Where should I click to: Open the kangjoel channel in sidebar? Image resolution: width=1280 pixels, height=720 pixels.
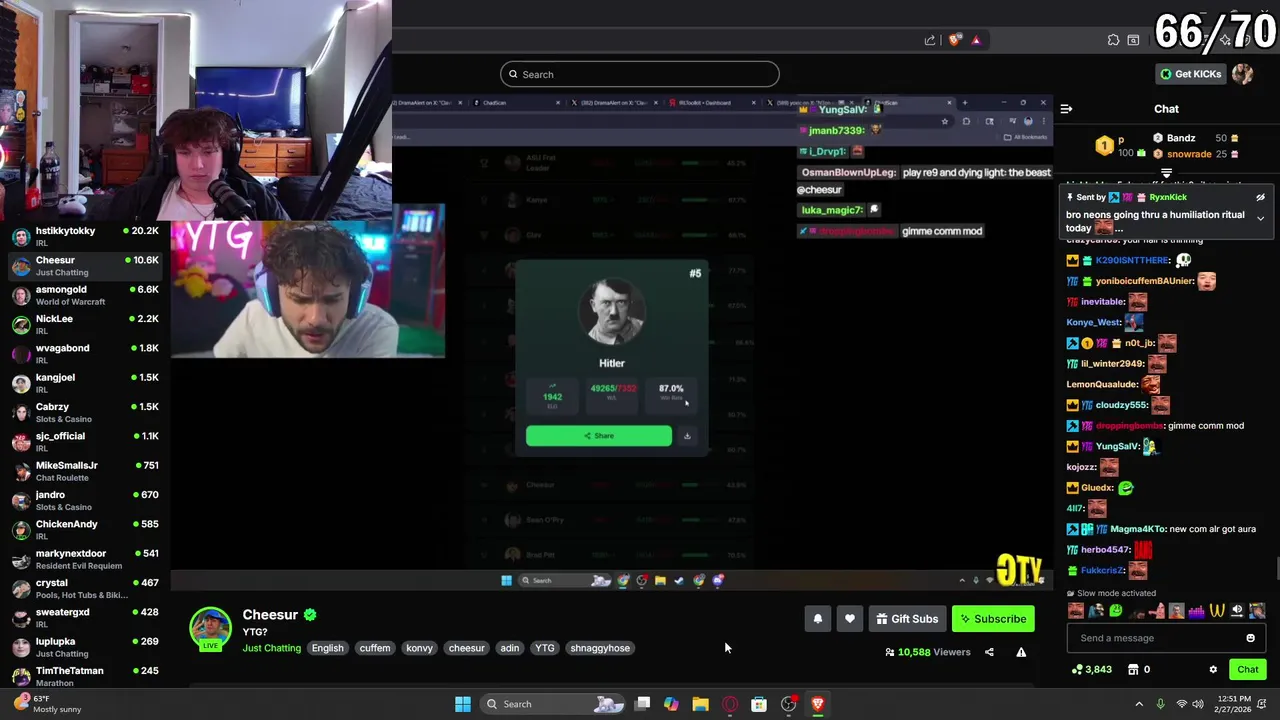tap(87, 383)
